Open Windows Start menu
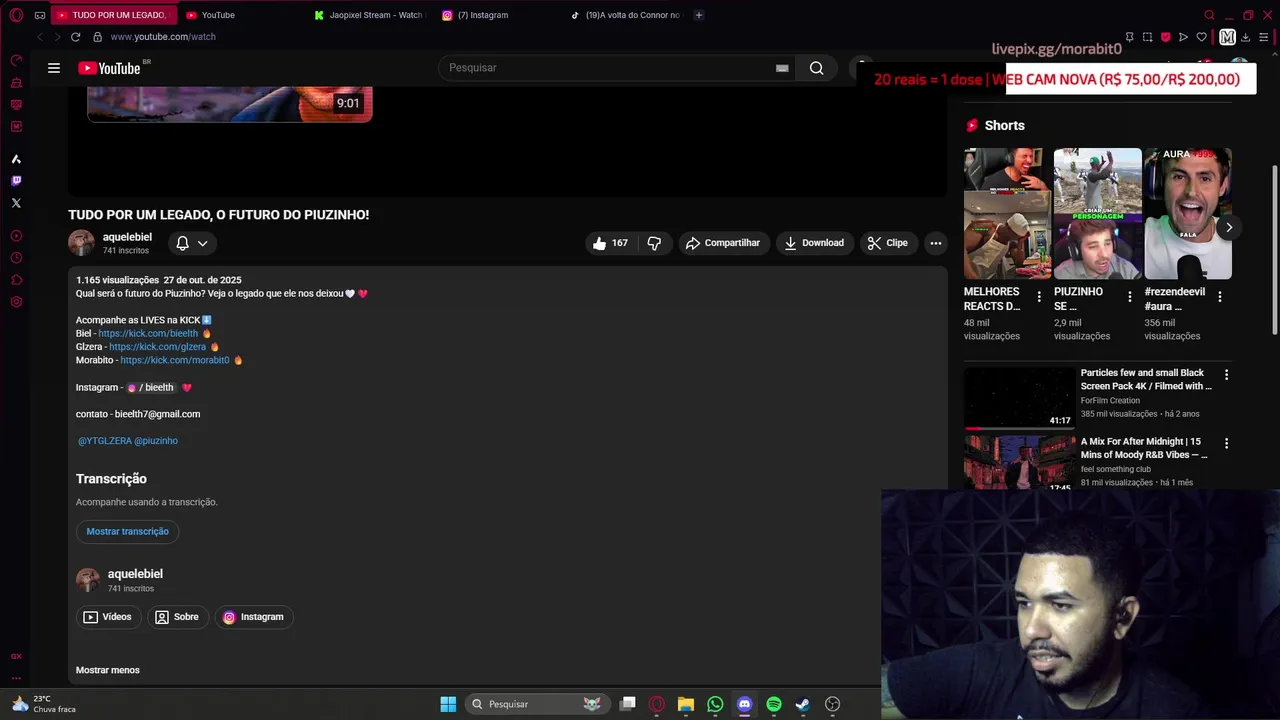 [448, 704]
